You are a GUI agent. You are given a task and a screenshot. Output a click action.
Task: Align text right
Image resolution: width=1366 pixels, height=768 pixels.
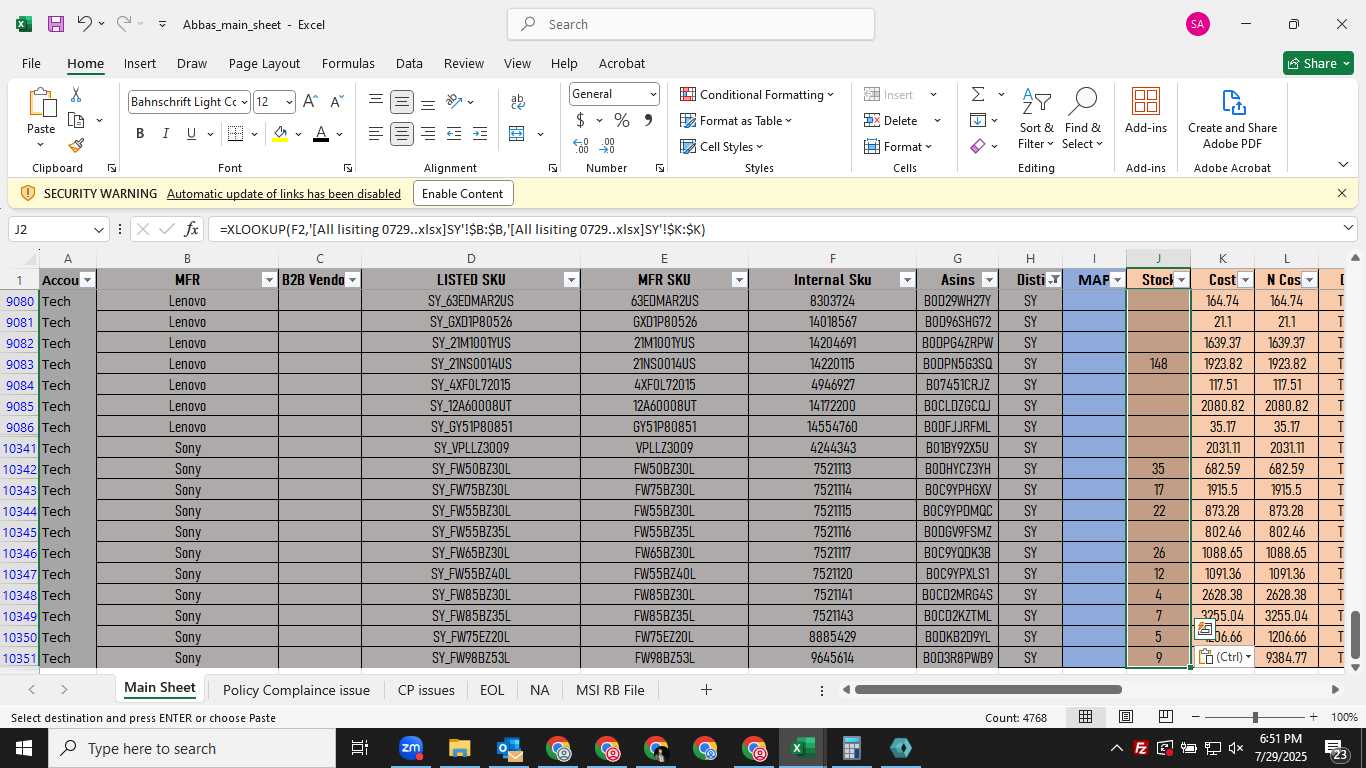(428, 134)
